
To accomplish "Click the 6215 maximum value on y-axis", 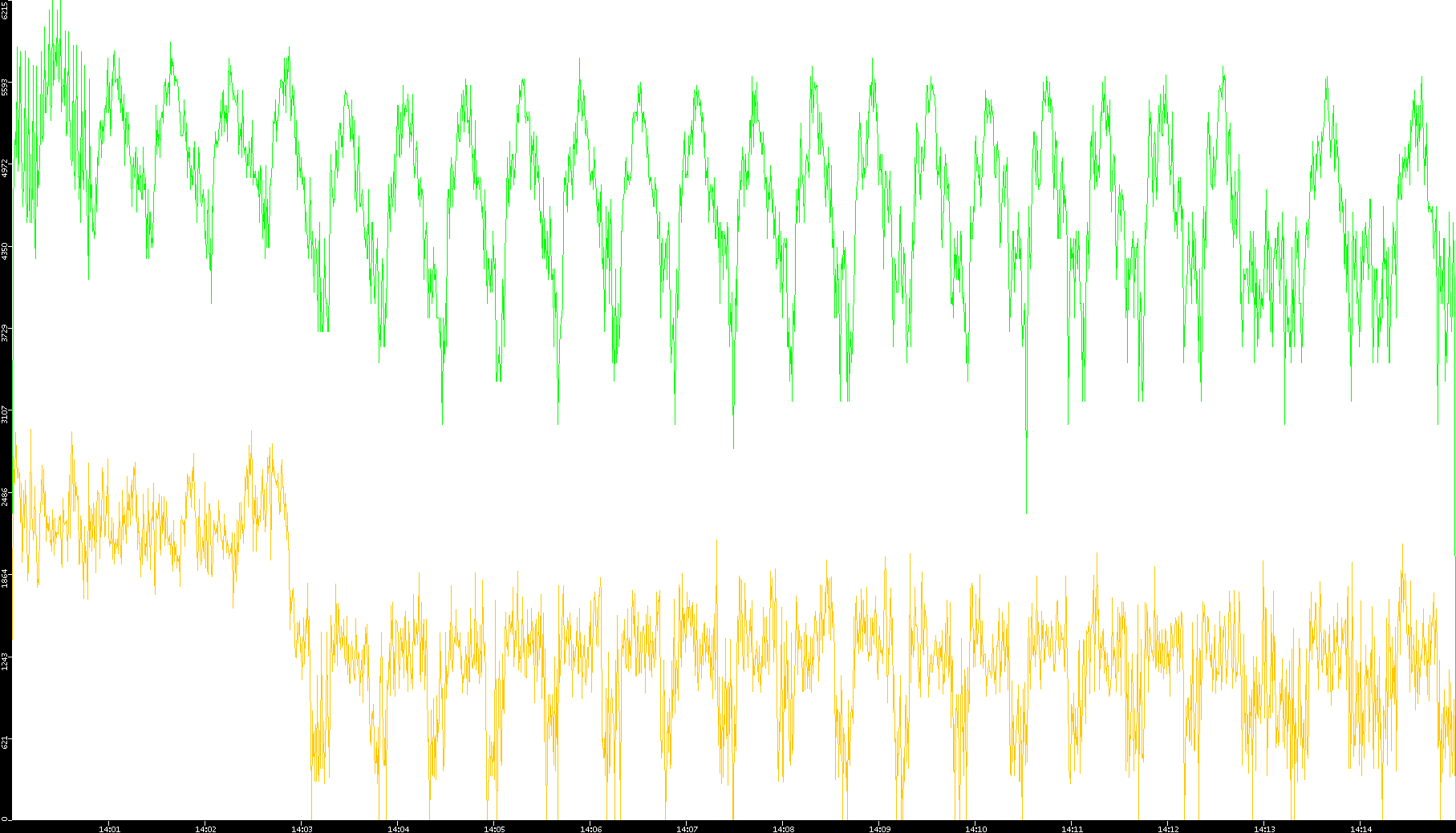I will coord(6,10).
